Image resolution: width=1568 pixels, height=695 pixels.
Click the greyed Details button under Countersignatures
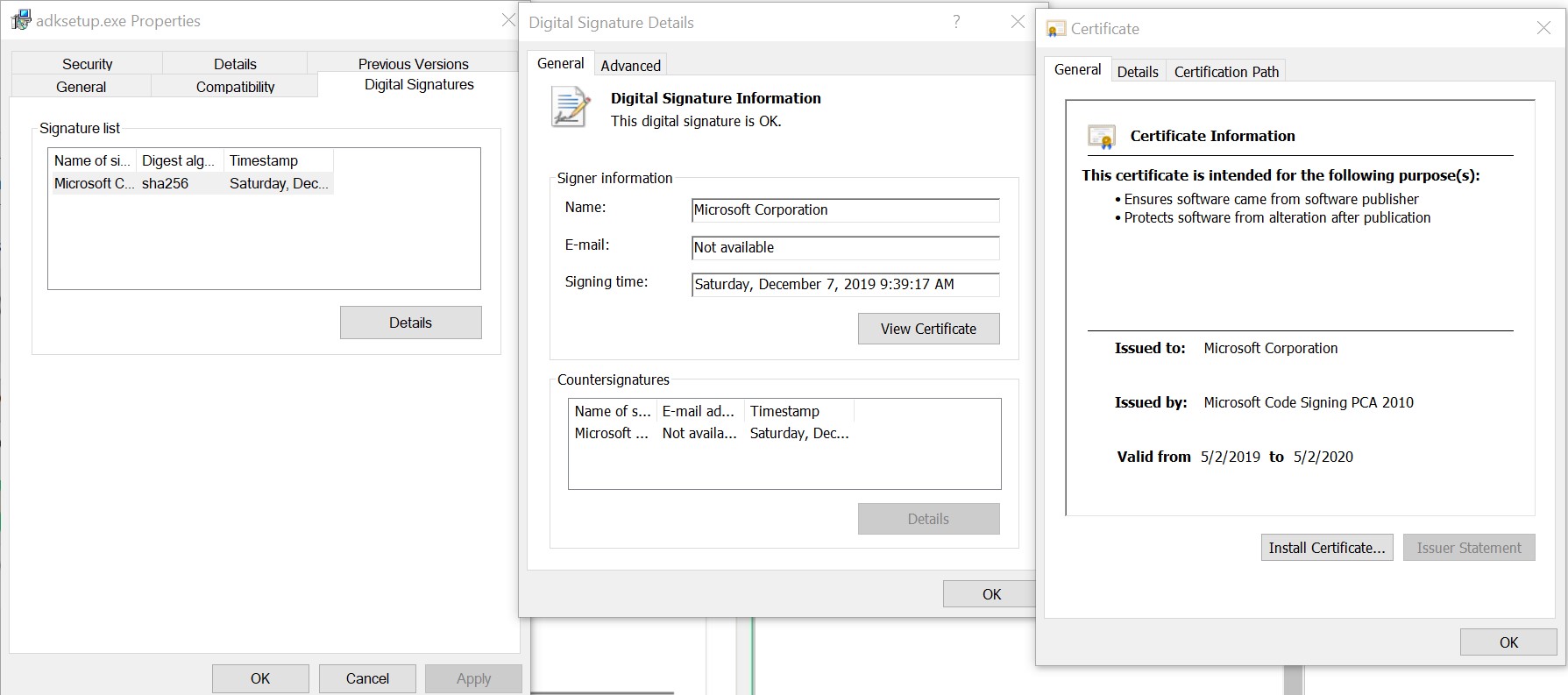[x=928, y=519]
